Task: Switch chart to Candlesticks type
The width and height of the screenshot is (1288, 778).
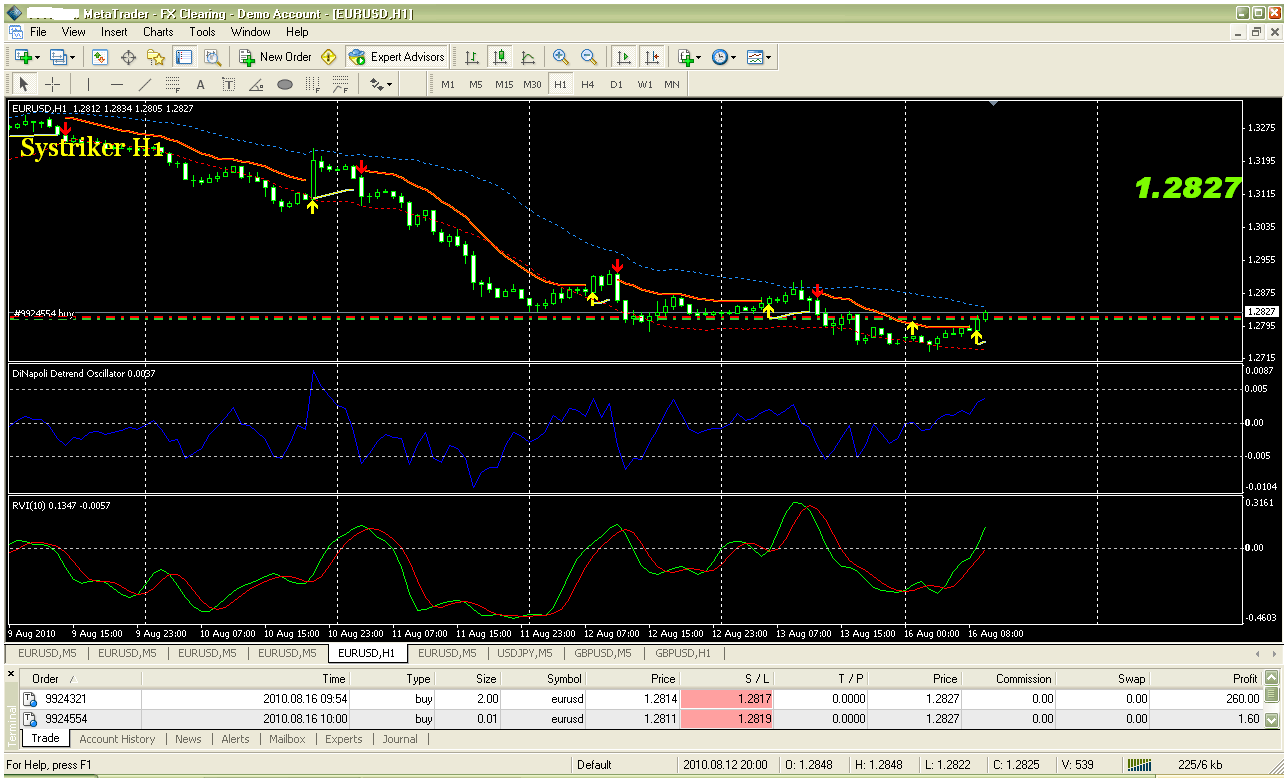Action: tap(500, 57)
